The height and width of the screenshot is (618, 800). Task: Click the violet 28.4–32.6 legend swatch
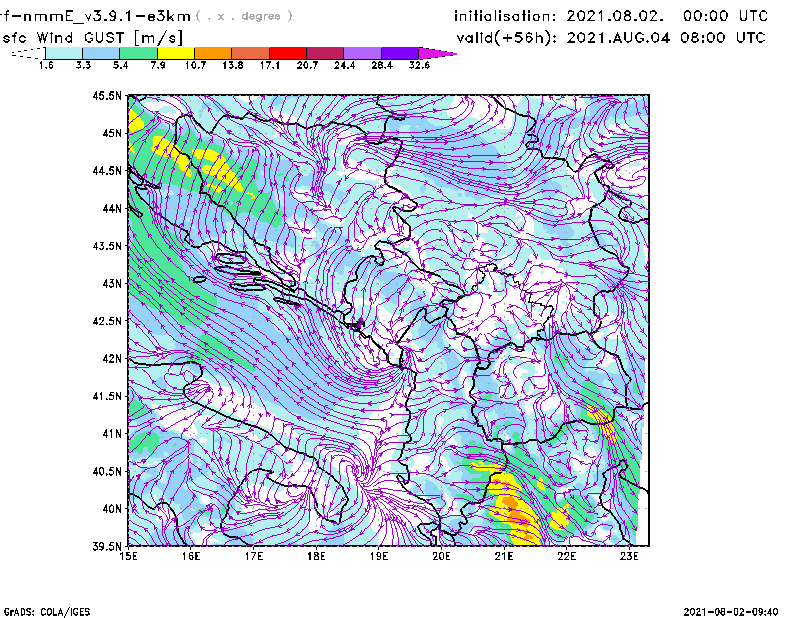click(x=401, y=53)
